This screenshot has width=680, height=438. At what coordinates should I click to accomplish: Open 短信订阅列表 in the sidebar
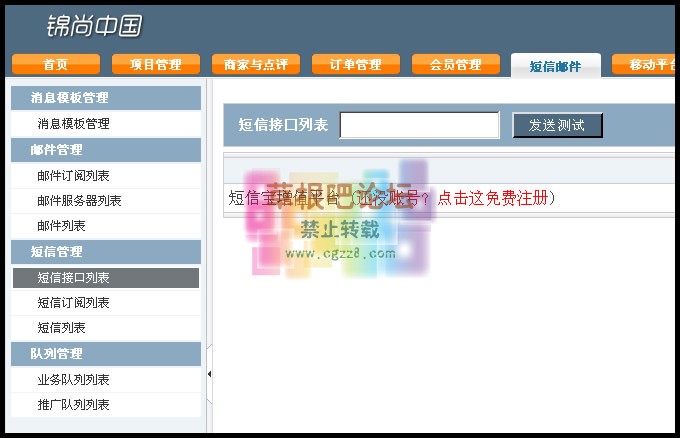point(106,303)
